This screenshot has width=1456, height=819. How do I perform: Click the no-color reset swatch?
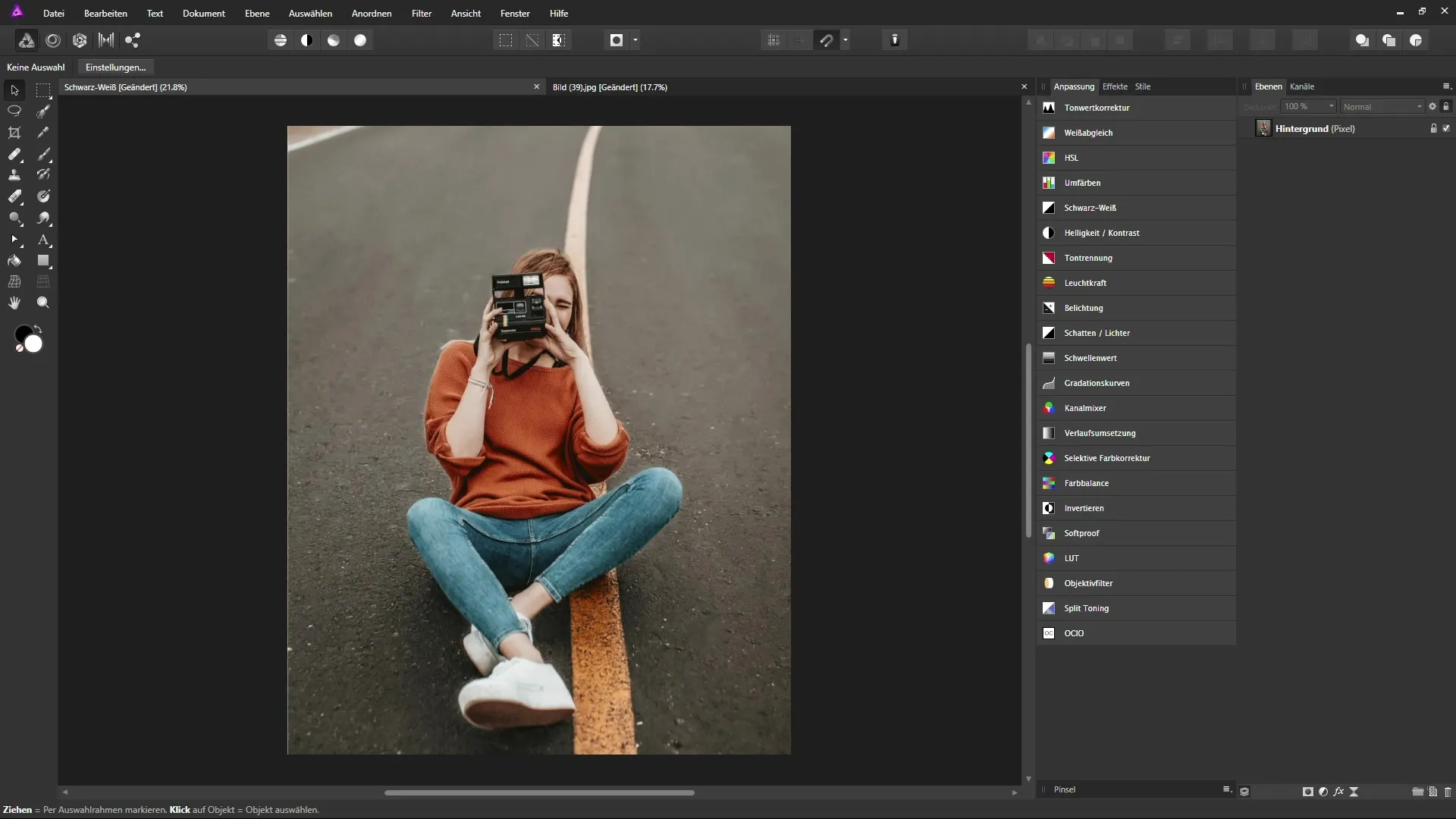coord(19,348)
